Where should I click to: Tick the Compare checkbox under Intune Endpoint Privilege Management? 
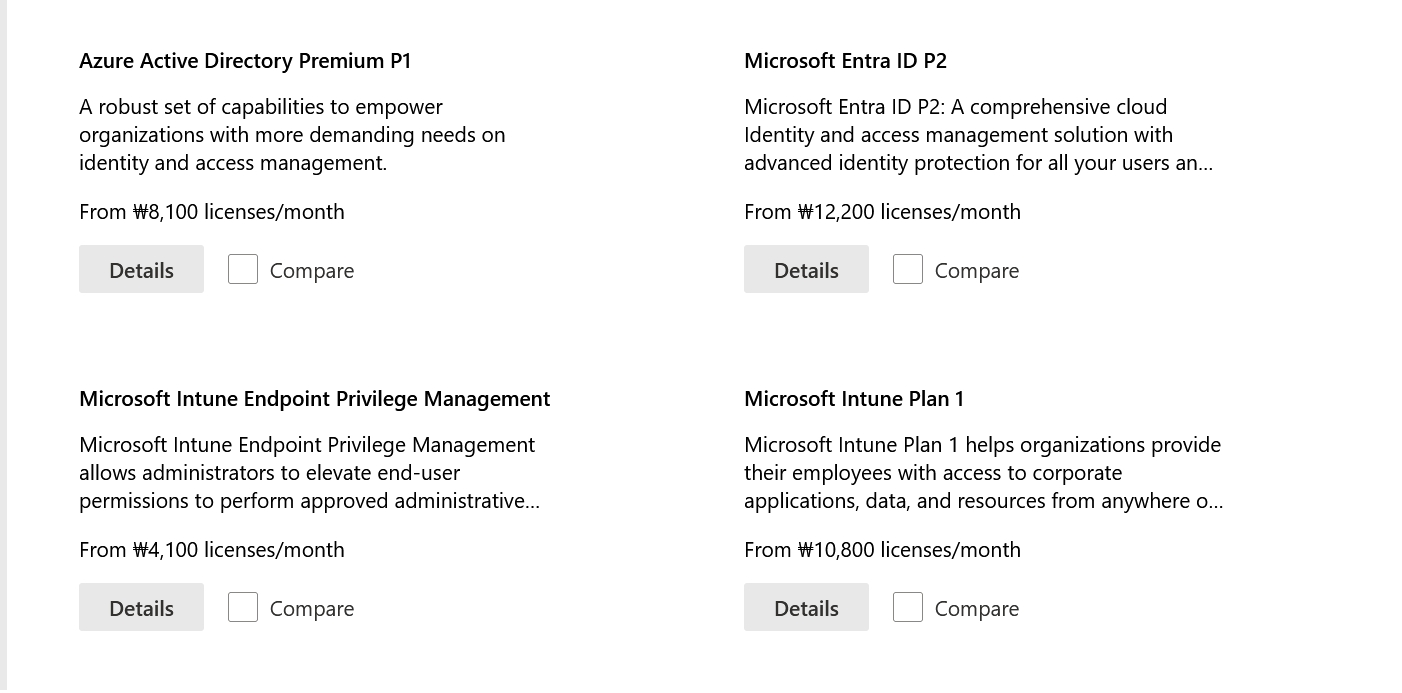coord(243,607)
